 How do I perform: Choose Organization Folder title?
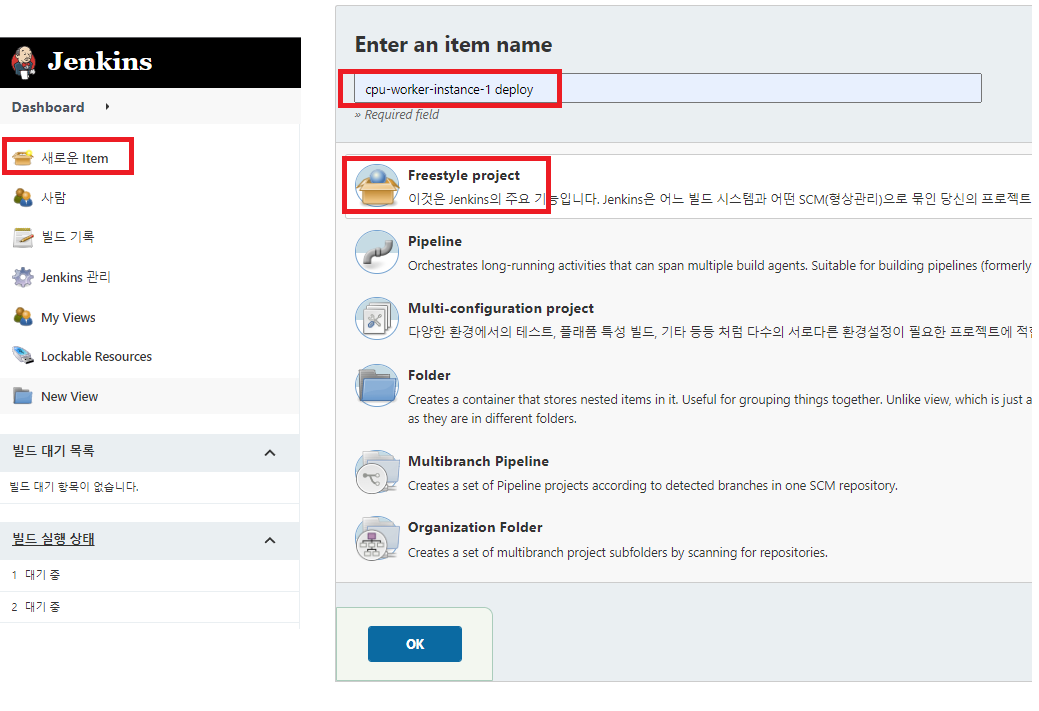[475, 527]
